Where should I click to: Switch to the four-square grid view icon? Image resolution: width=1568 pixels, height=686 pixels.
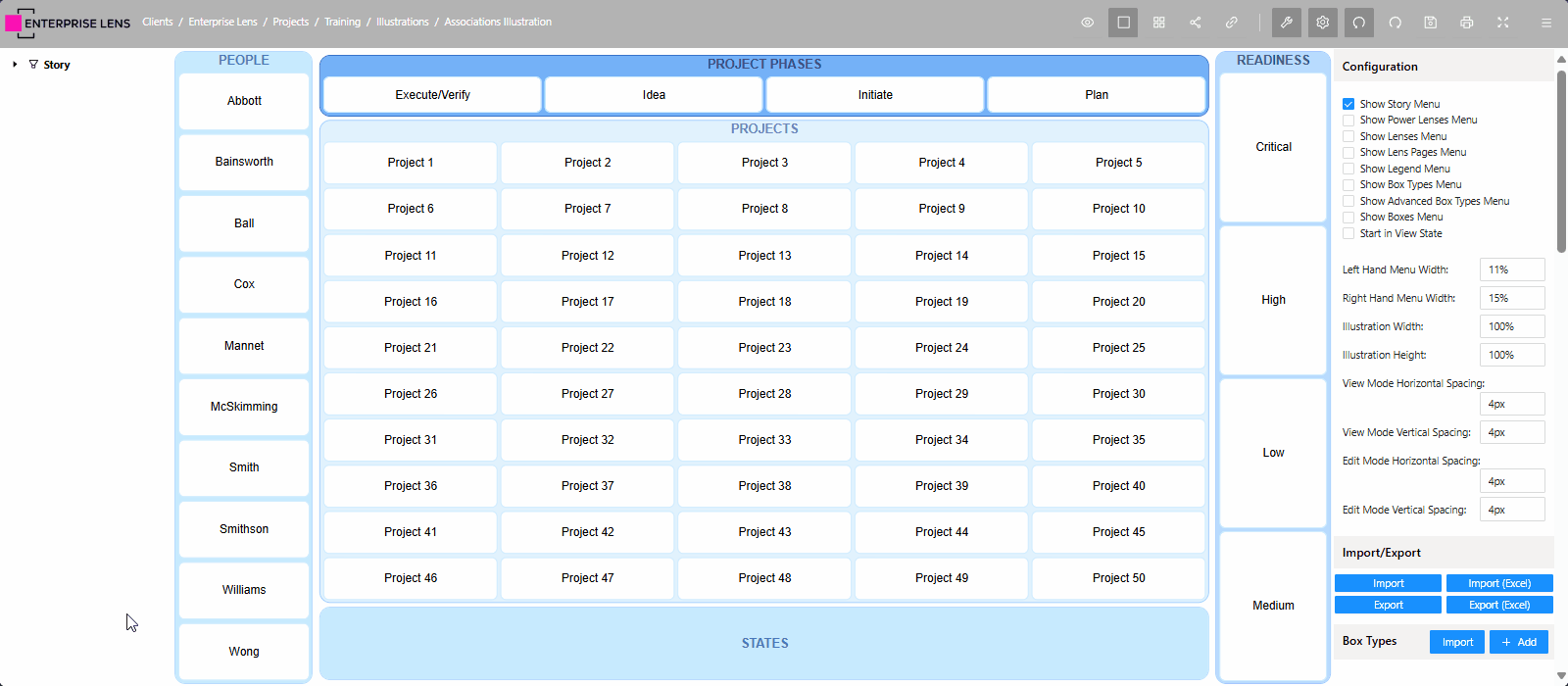coord(1159,23)
